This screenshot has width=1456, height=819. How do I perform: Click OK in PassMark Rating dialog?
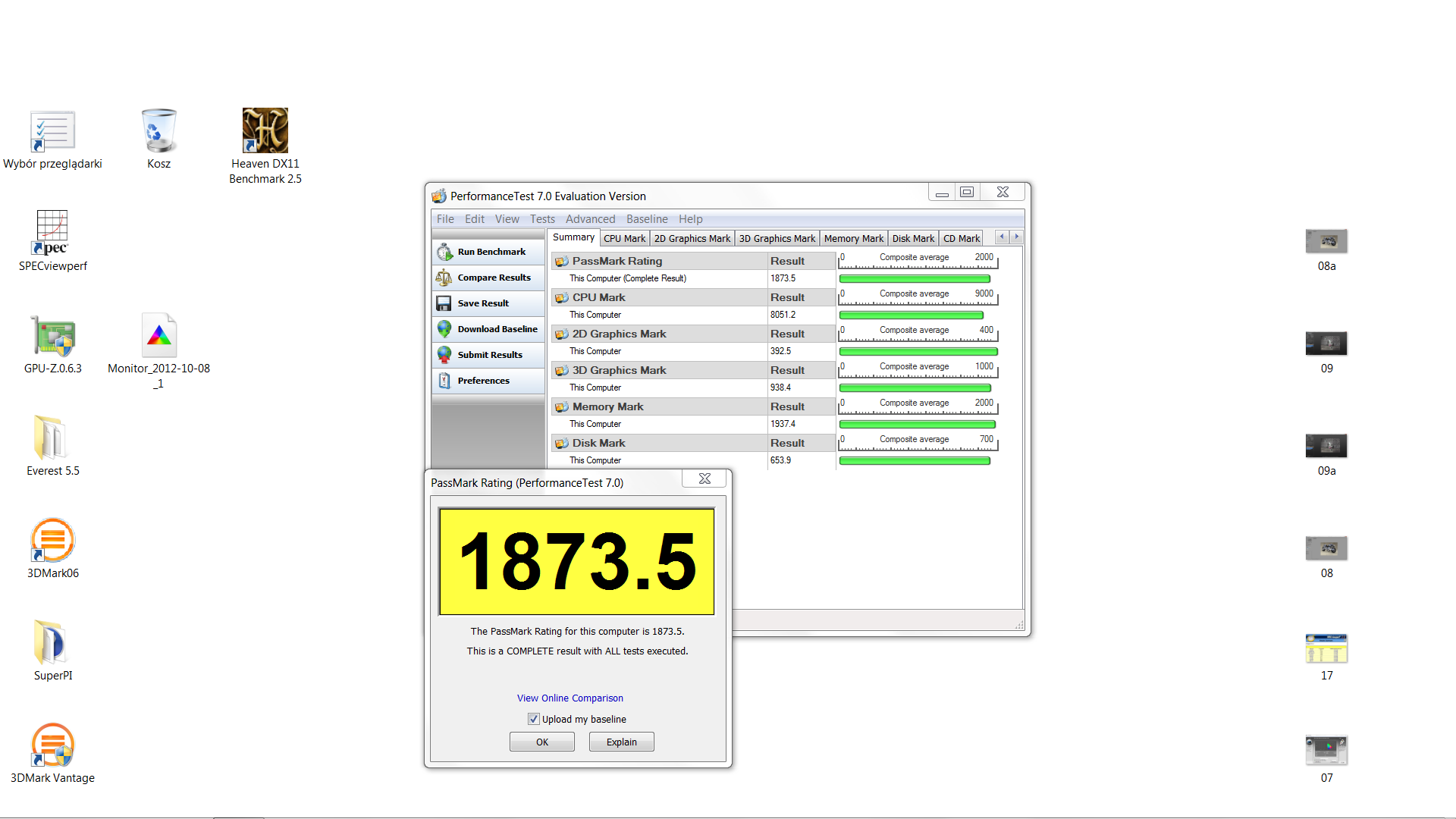542,742
